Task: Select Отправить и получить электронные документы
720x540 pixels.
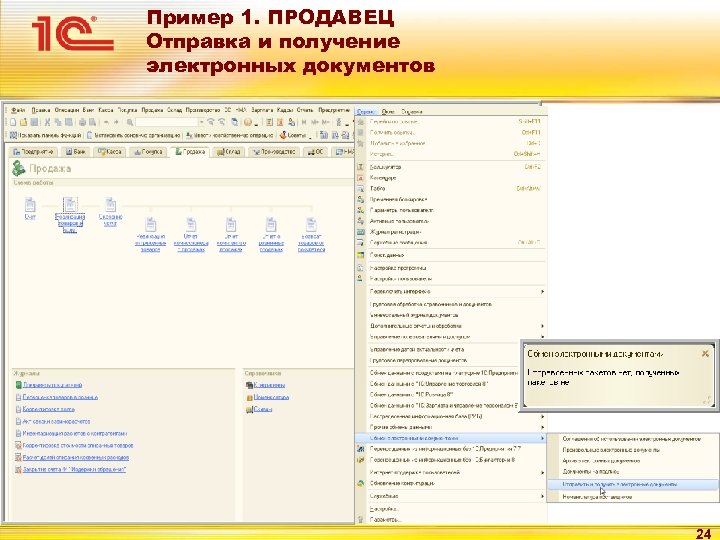Action: coord(633,484)
